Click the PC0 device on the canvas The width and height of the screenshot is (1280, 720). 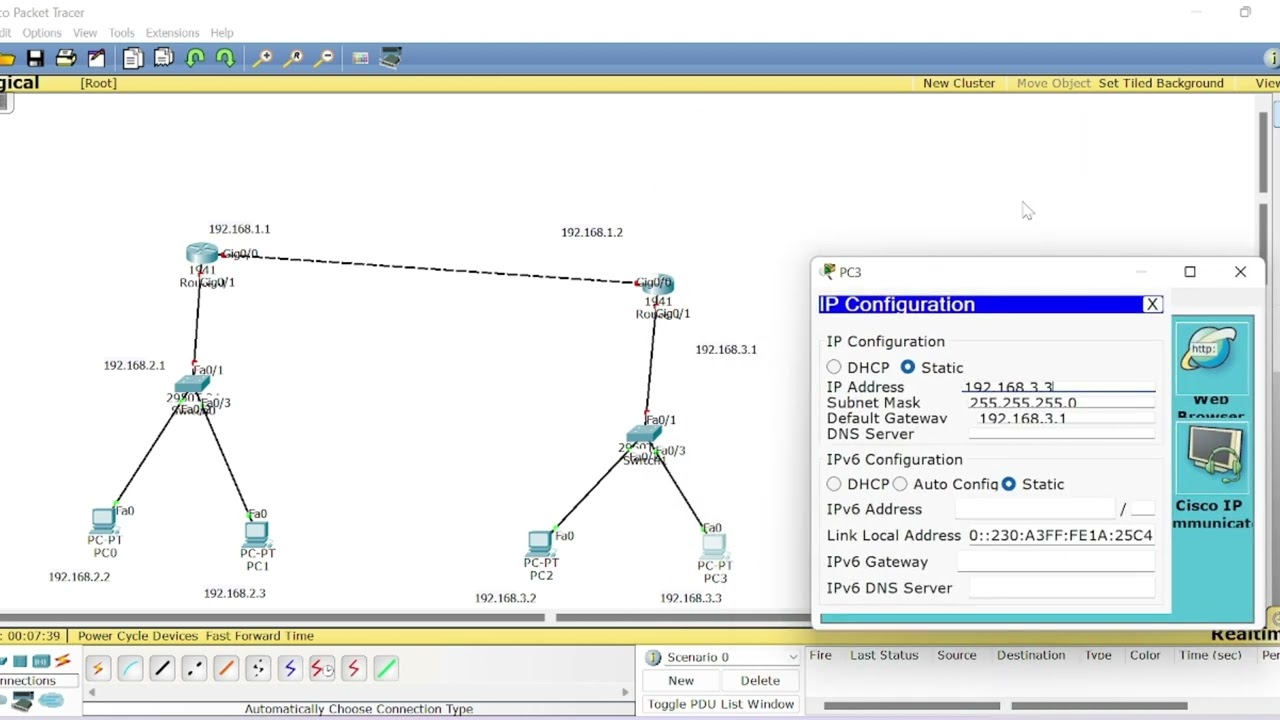pyautogui.click(x=103, y=520)
